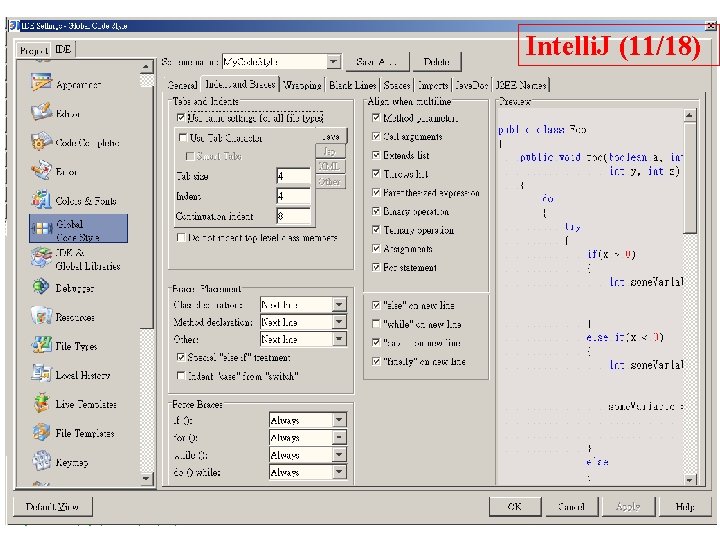Image resolution: width=720 pixels, height=540 pixels.
Task: Click the Preview pane scroll down arrow
Action: (689, 479)
